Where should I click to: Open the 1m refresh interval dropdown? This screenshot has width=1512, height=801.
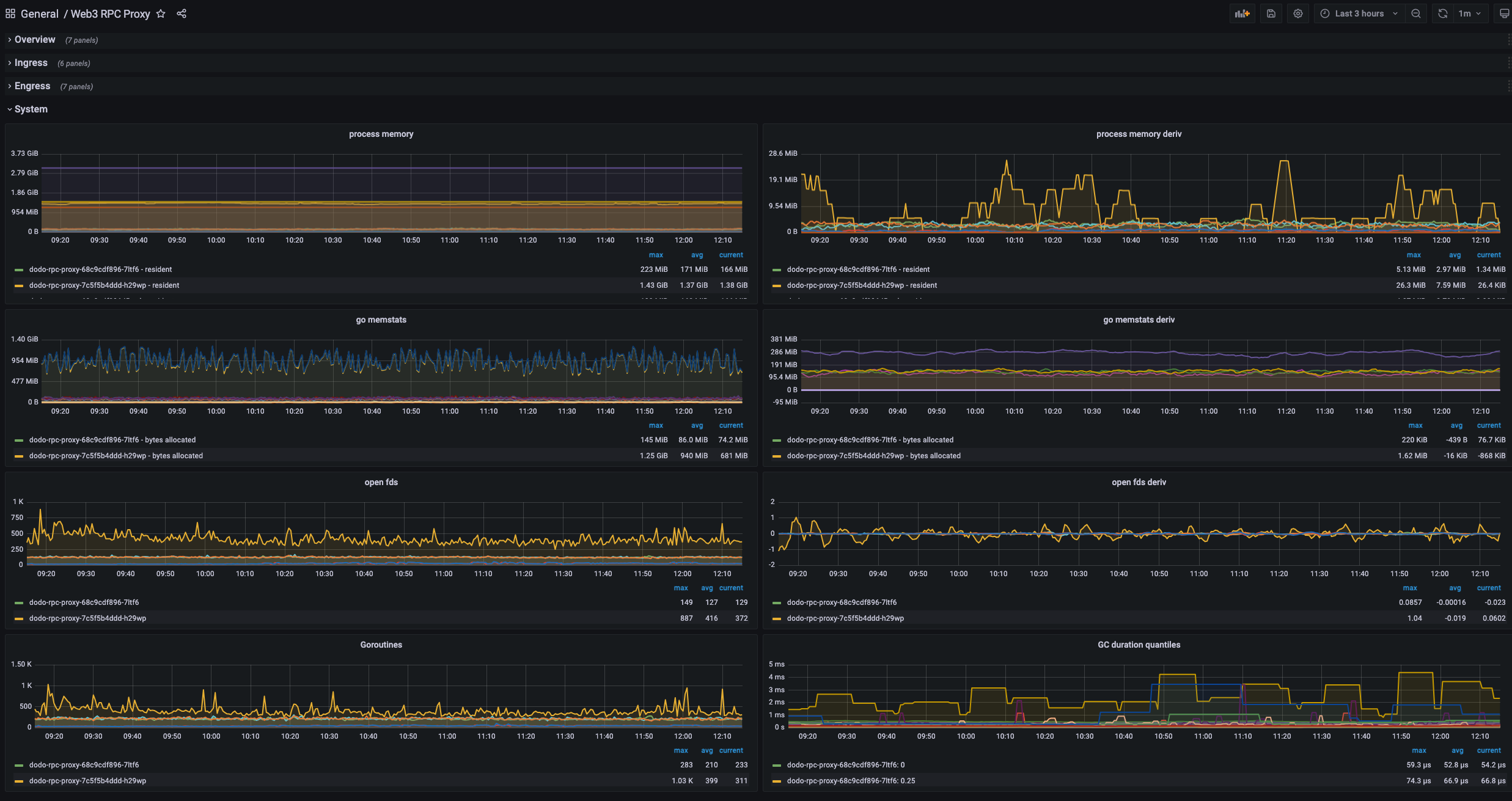pyautogui.click(x=1470, y=13)
